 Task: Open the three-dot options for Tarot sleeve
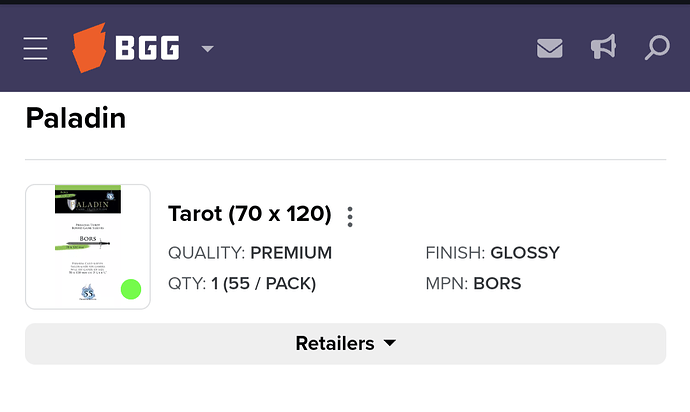pos(350,216)
